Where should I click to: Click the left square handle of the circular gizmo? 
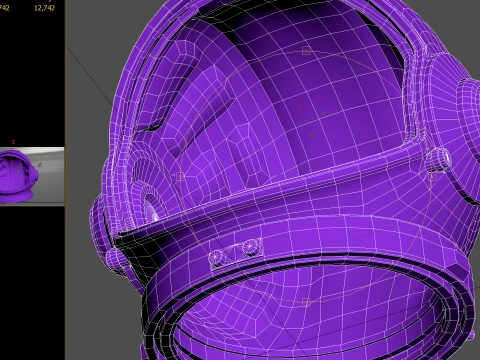click(x=180, y=176)
